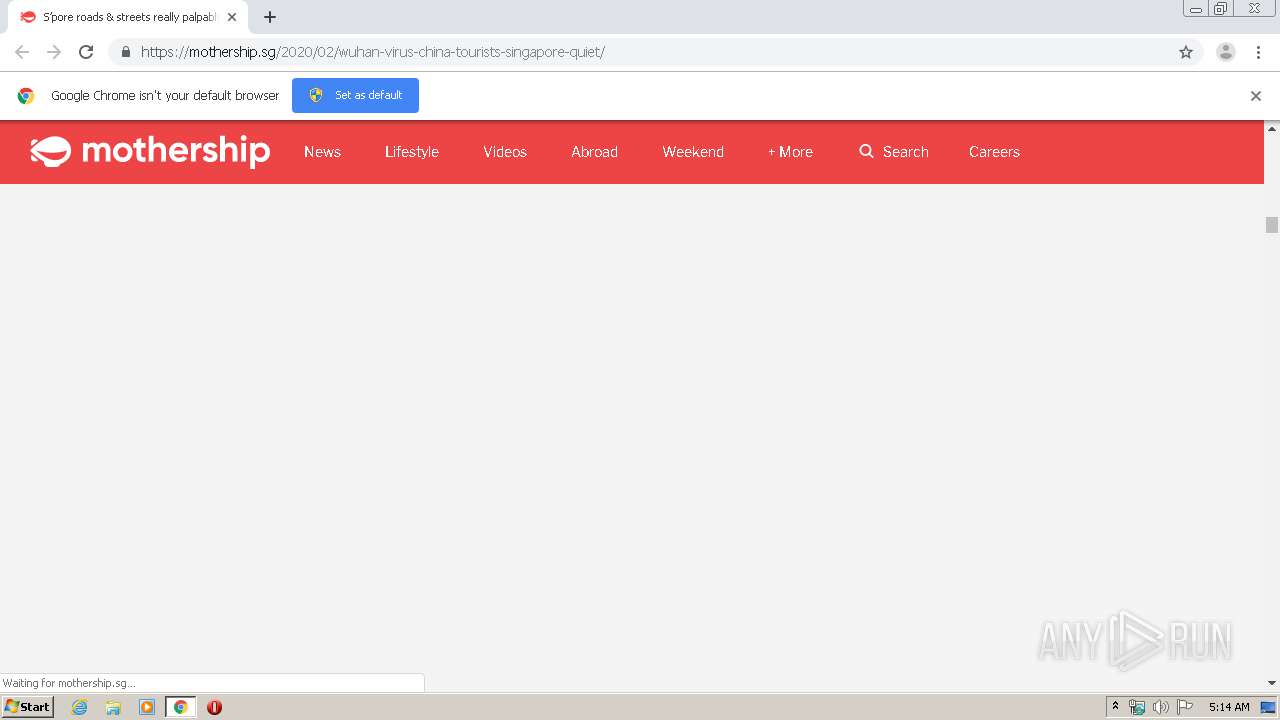Viewport: 1280px width, 720px height.
Task: Click the Set as default button
Action: coord(355,95)
